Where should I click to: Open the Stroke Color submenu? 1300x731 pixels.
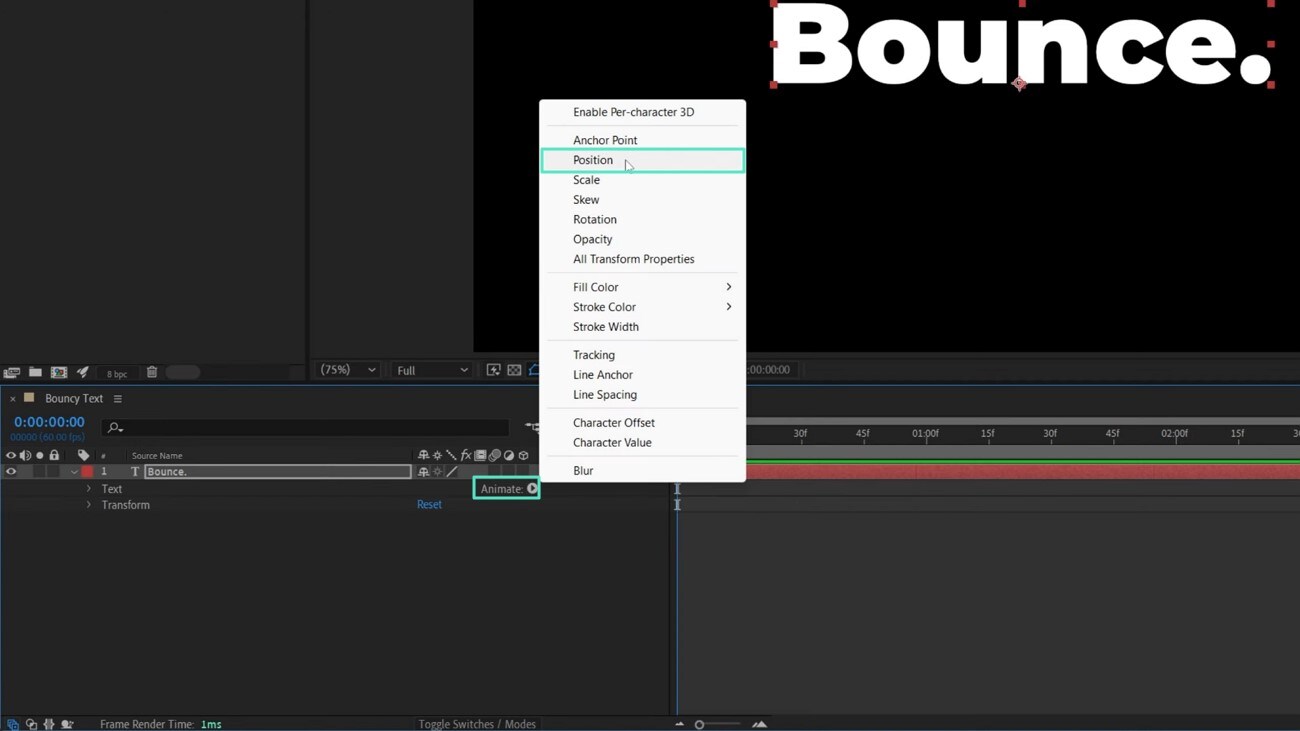pos(642,307)
